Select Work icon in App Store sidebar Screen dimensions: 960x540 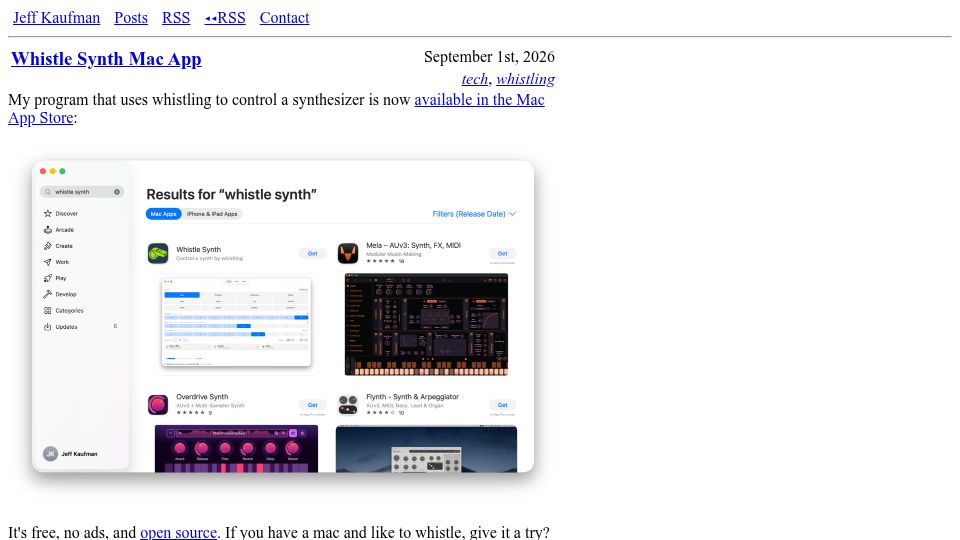[48, 262]
